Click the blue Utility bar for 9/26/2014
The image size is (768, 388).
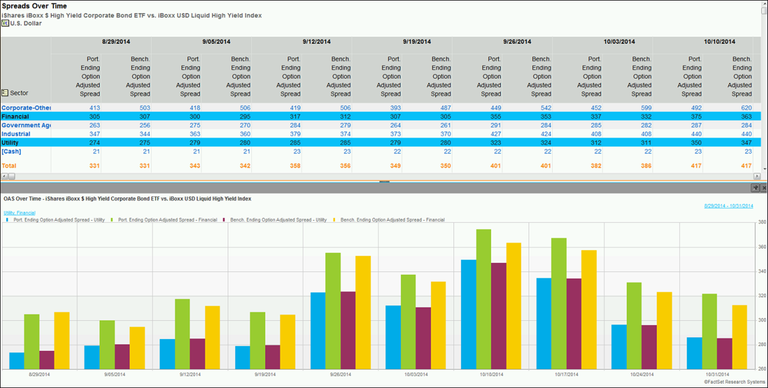(318, 331)
